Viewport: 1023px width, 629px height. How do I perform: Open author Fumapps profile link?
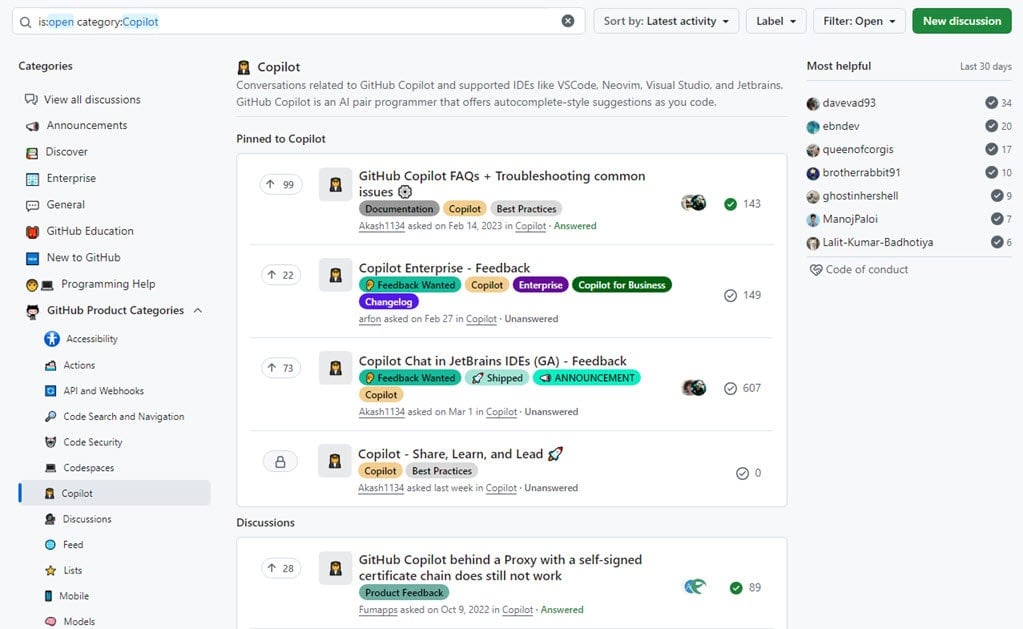coord(378,609)
